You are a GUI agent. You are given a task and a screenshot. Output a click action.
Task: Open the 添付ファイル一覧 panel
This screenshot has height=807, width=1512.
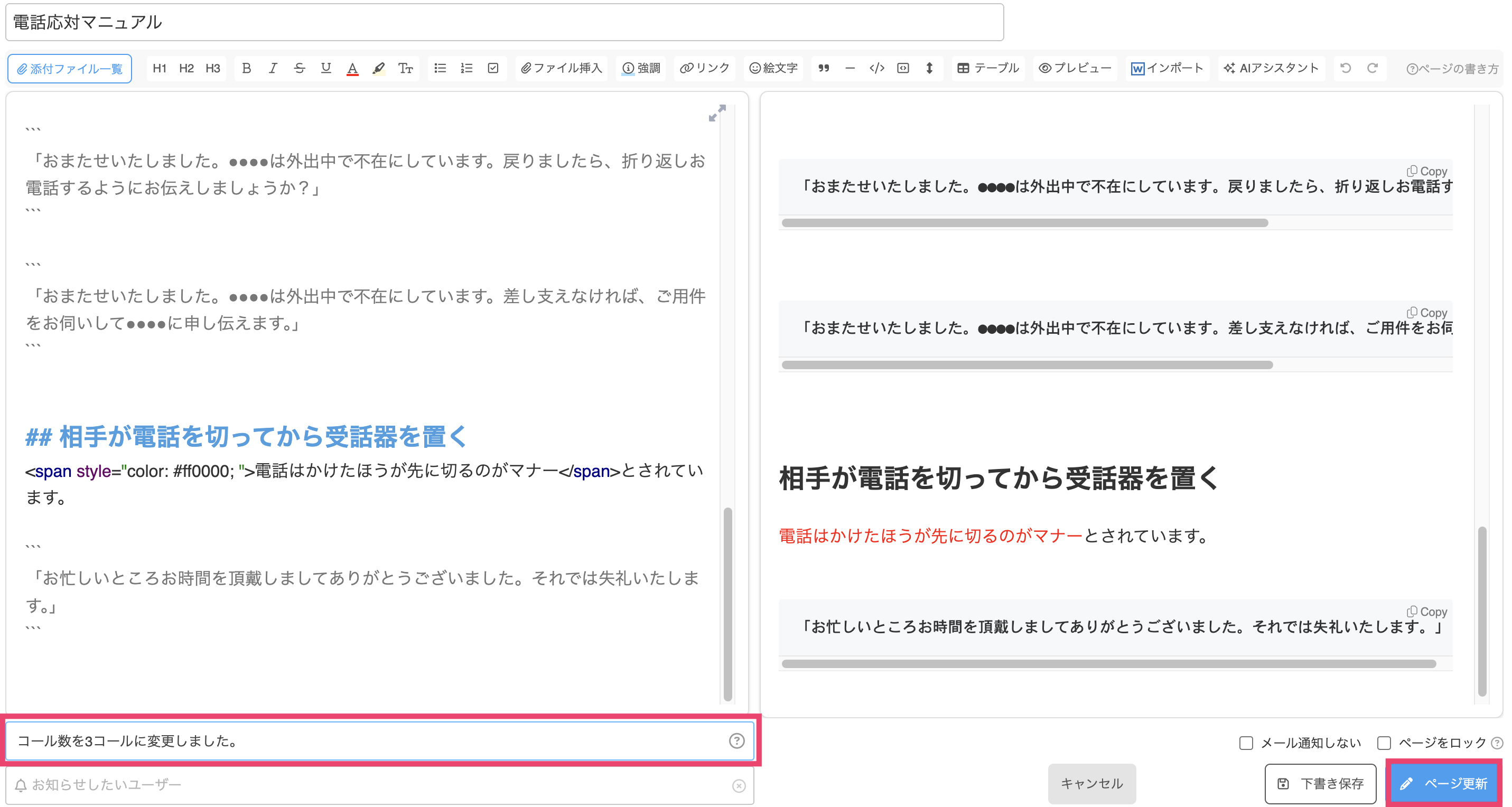click(x=69, y=68)
